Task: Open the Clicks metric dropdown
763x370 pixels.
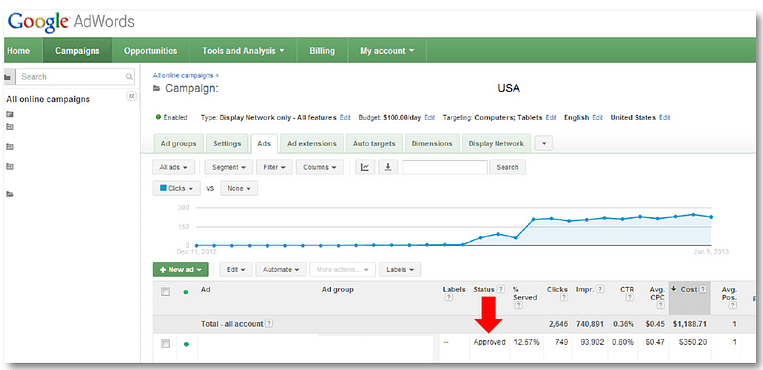Action: coord(177,188)
